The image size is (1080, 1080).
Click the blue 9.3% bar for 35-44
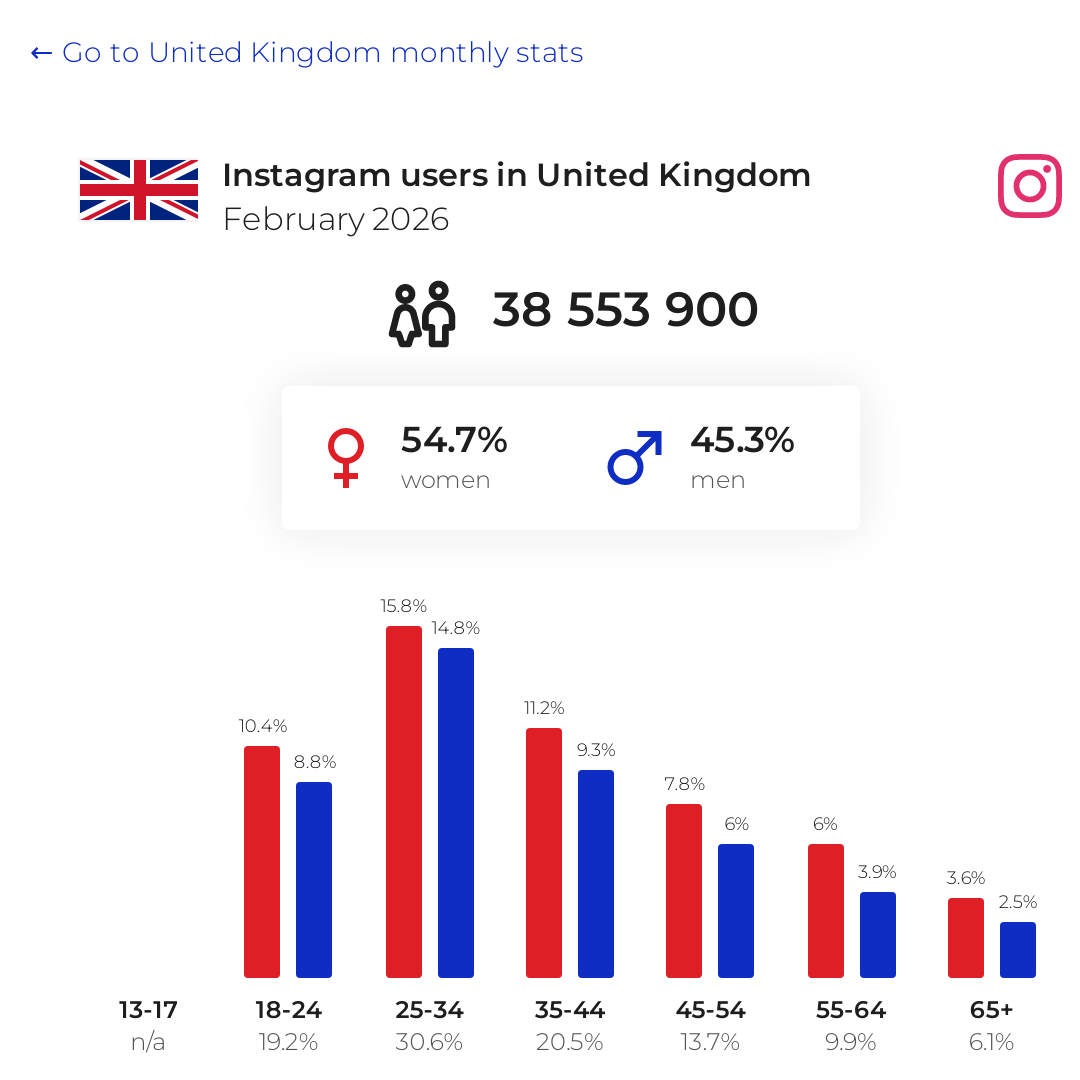pyautogui.click(x=596, y=874)
